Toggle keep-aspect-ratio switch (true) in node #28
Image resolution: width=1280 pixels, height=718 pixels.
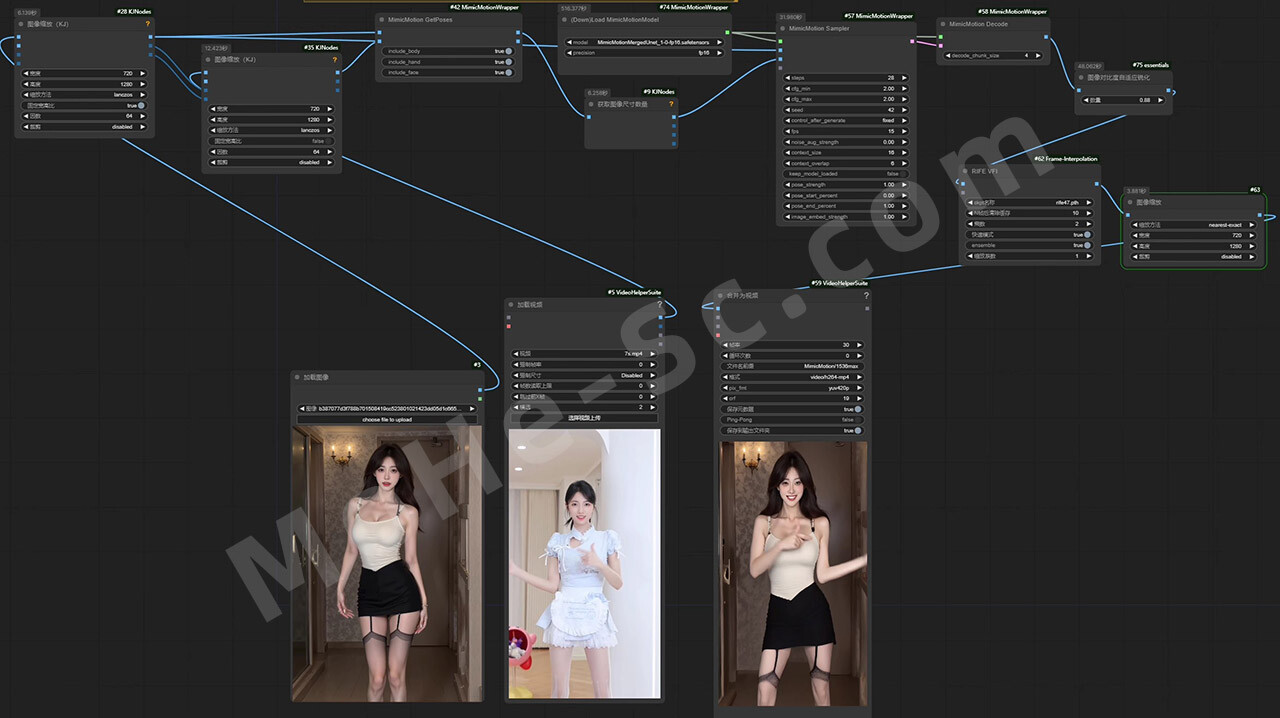click(141, 105)
